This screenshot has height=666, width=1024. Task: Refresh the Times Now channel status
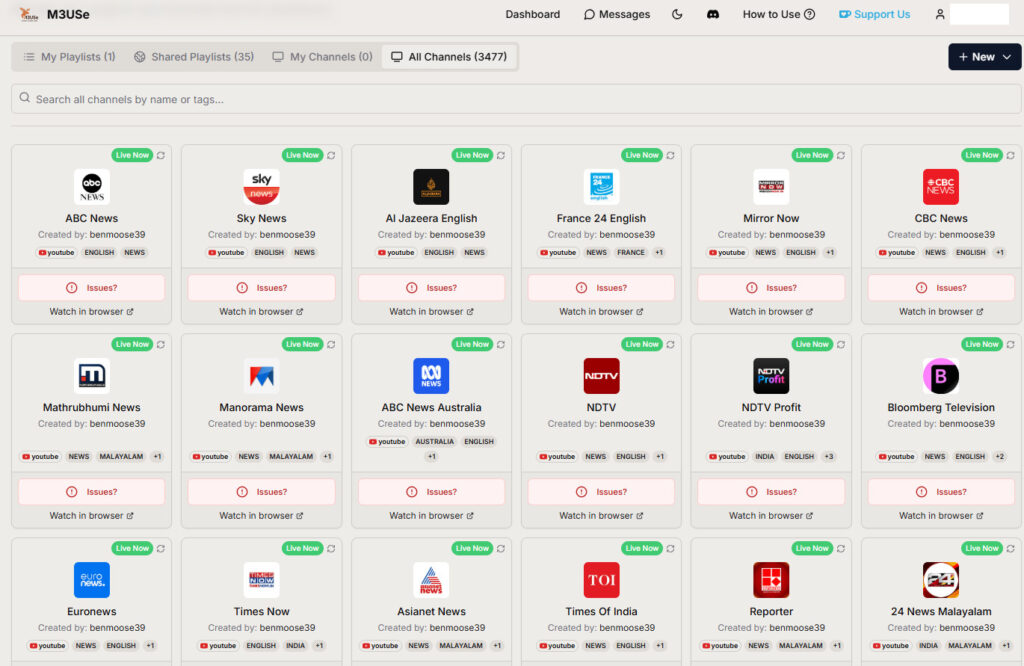point(331,548)
